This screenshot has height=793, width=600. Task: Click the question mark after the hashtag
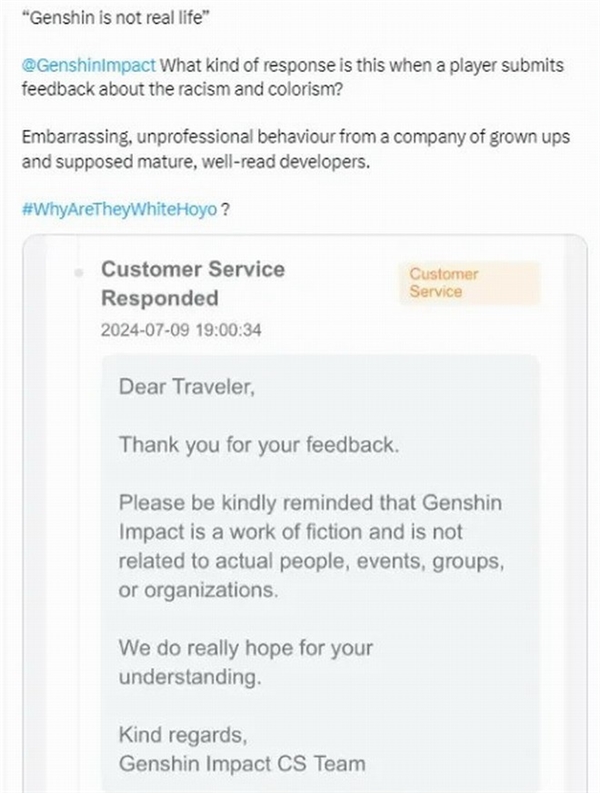coord(225,209)
